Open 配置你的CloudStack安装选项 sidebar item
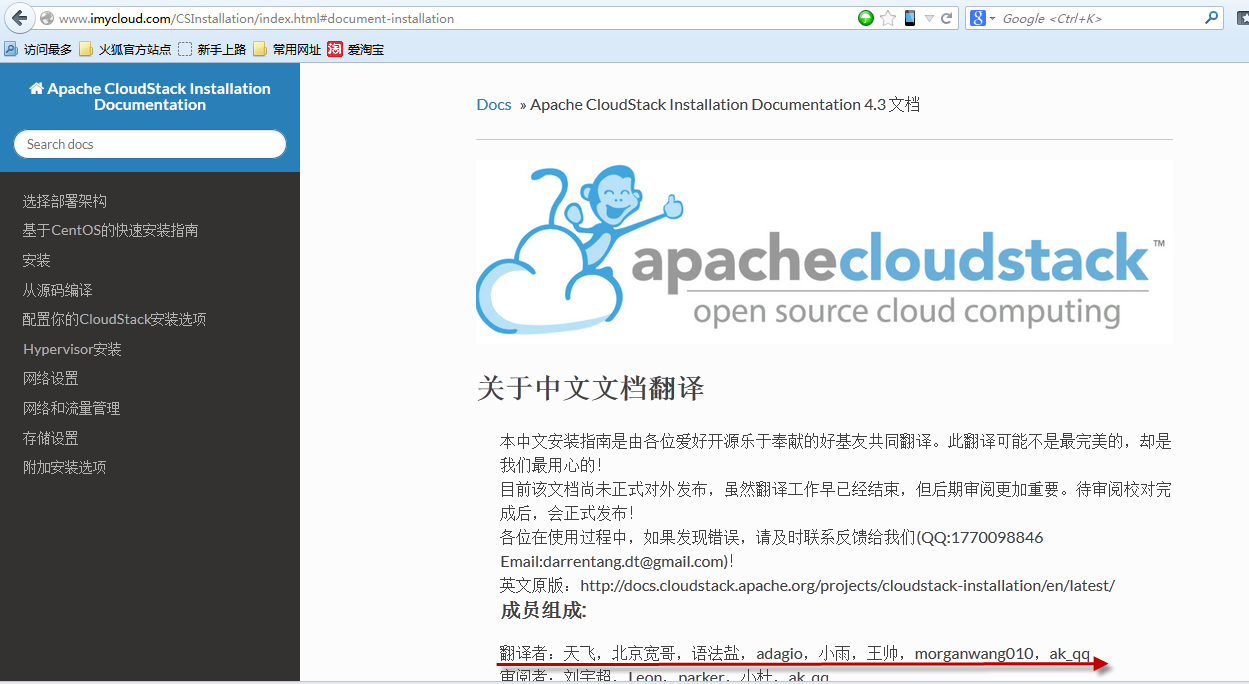 tap(115, 319)
